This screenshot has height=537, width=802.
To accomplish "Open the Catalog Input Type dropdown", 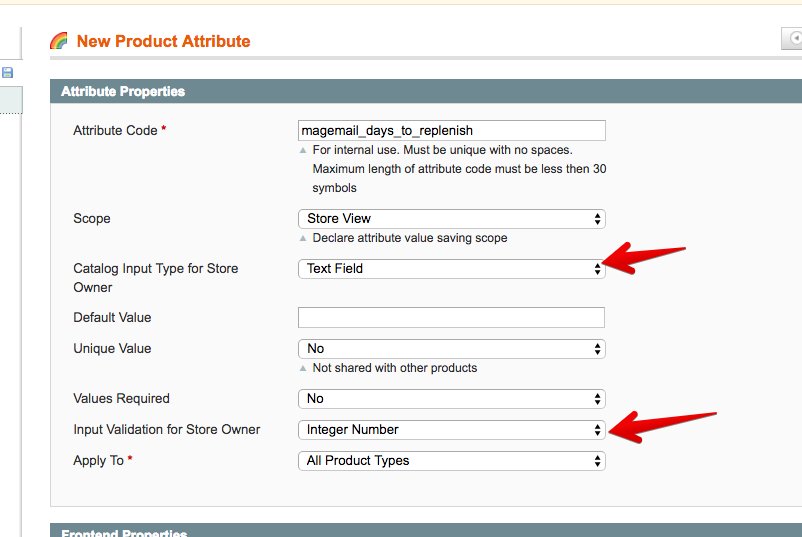I will coord(451,268).
